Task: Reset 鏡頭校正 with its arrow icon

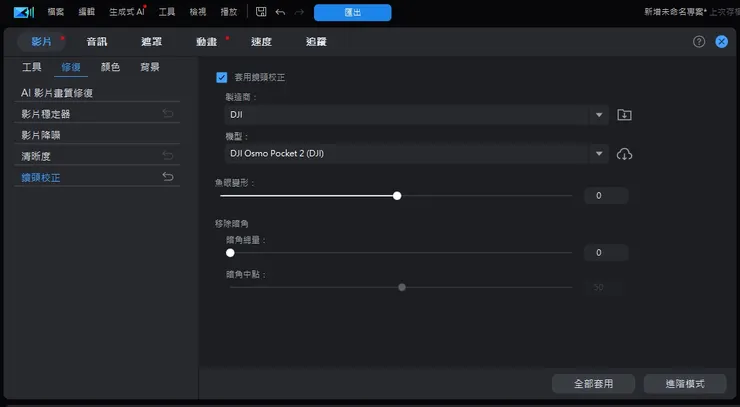Action: [x=168, y=177]
